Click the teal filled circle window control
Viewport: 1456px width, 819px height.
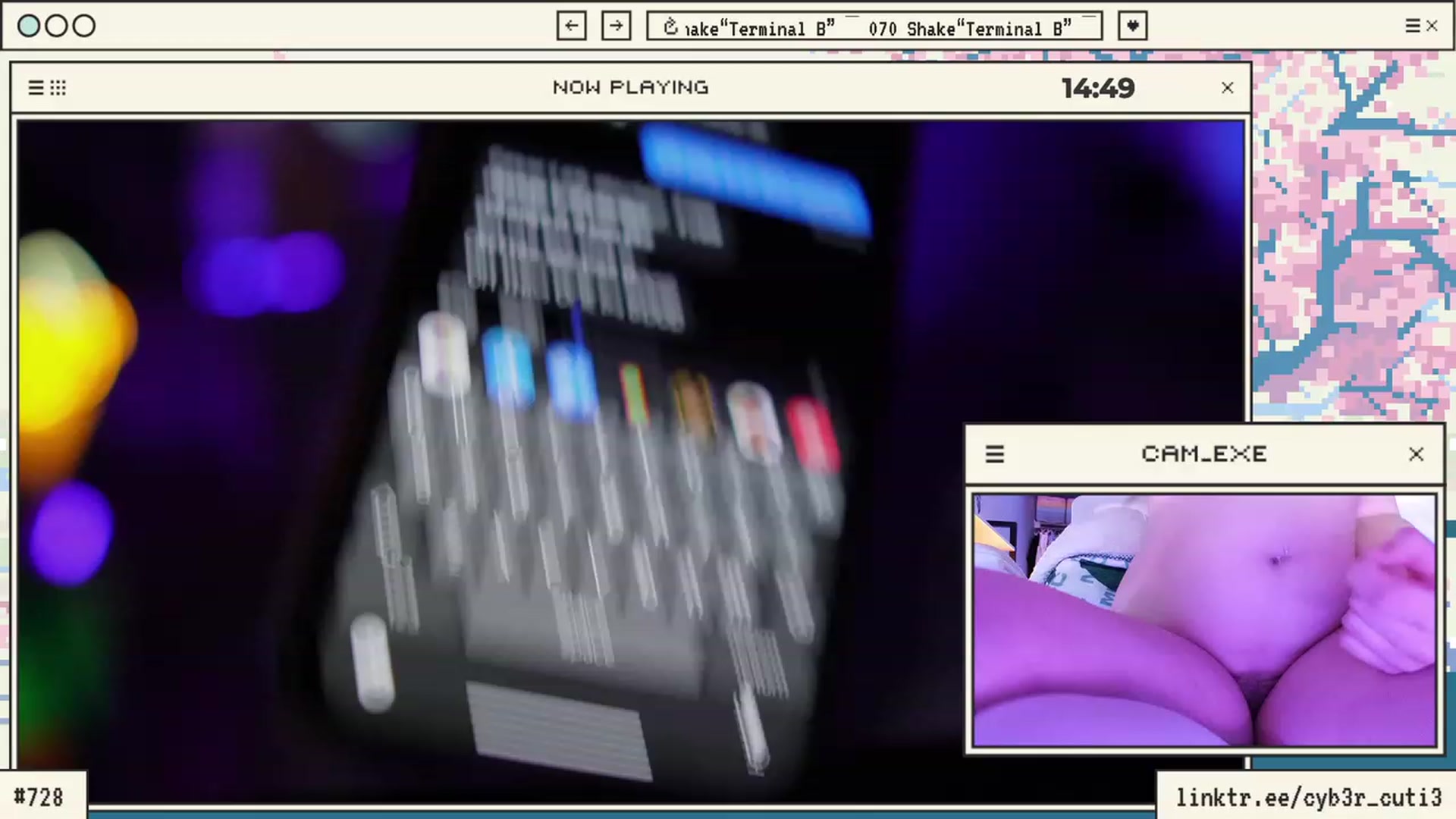pyautogui.click(x=29, y=26)
